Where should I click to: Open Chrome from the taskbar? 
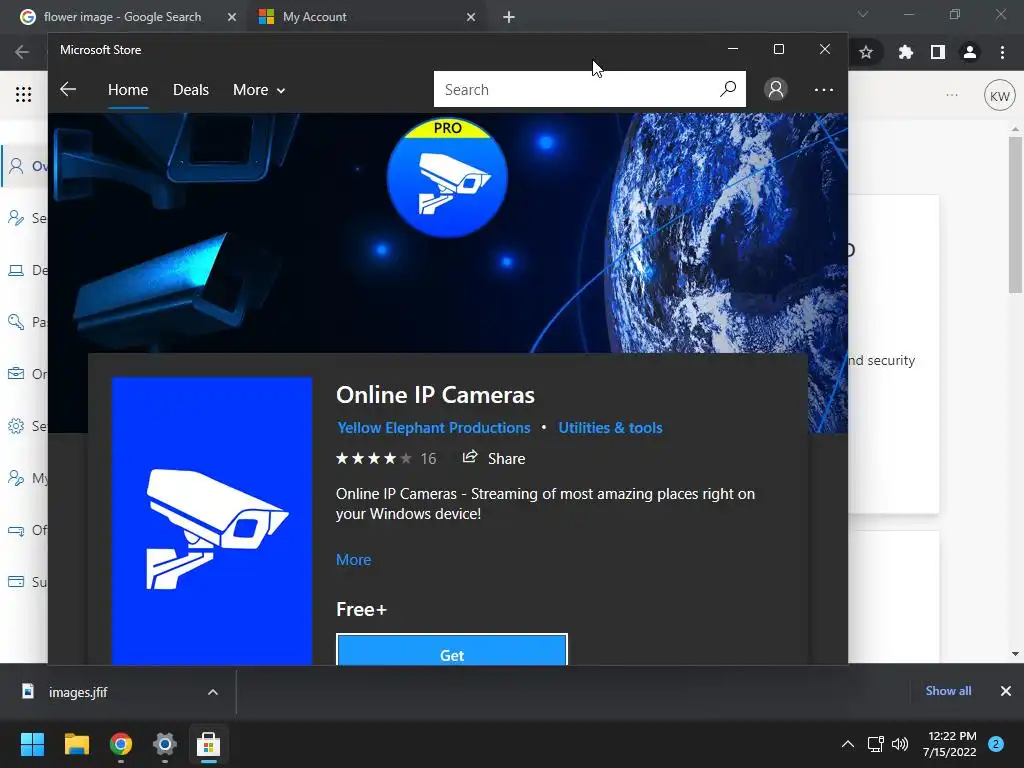(121, 744)
